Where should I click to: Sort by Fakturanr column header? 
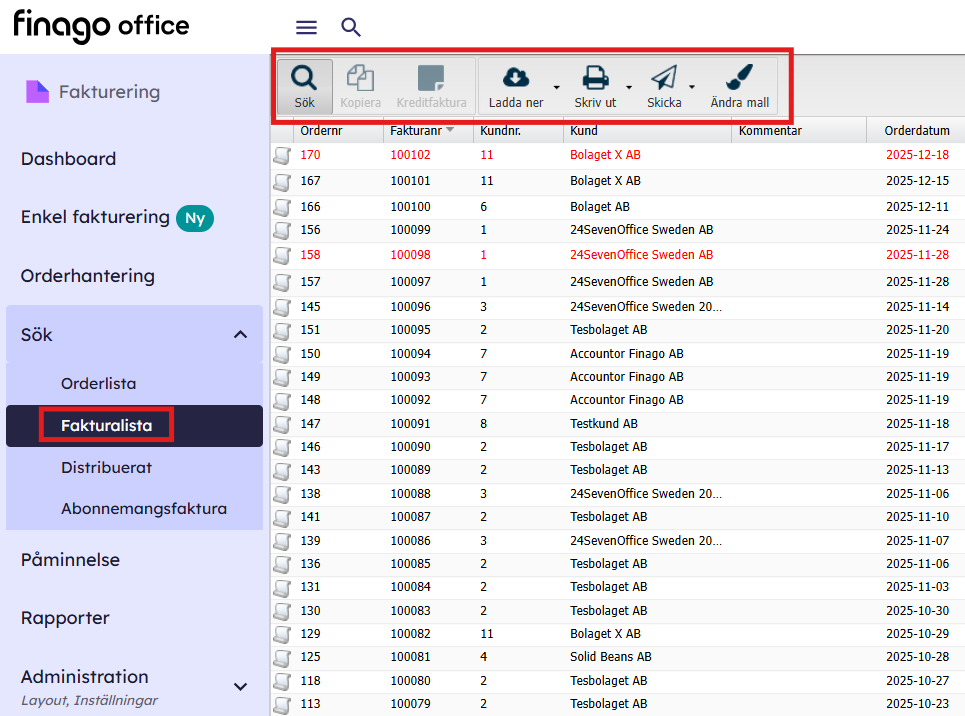pos(416,131)
